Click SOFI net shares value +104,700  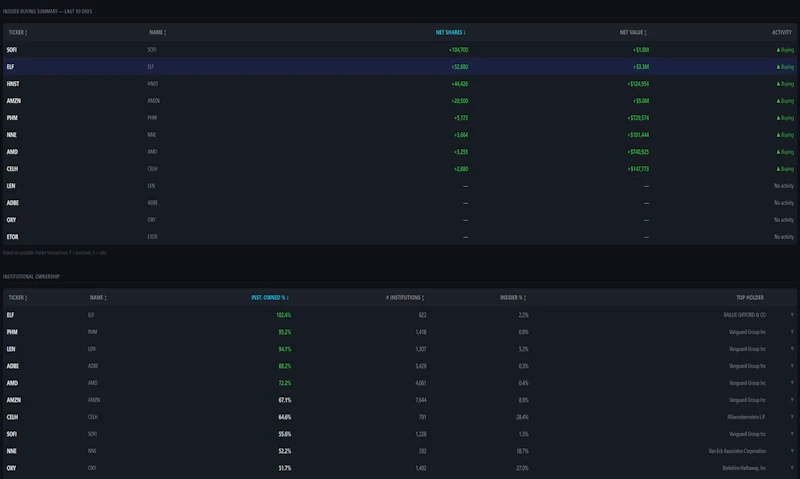(x=458, y=49)
